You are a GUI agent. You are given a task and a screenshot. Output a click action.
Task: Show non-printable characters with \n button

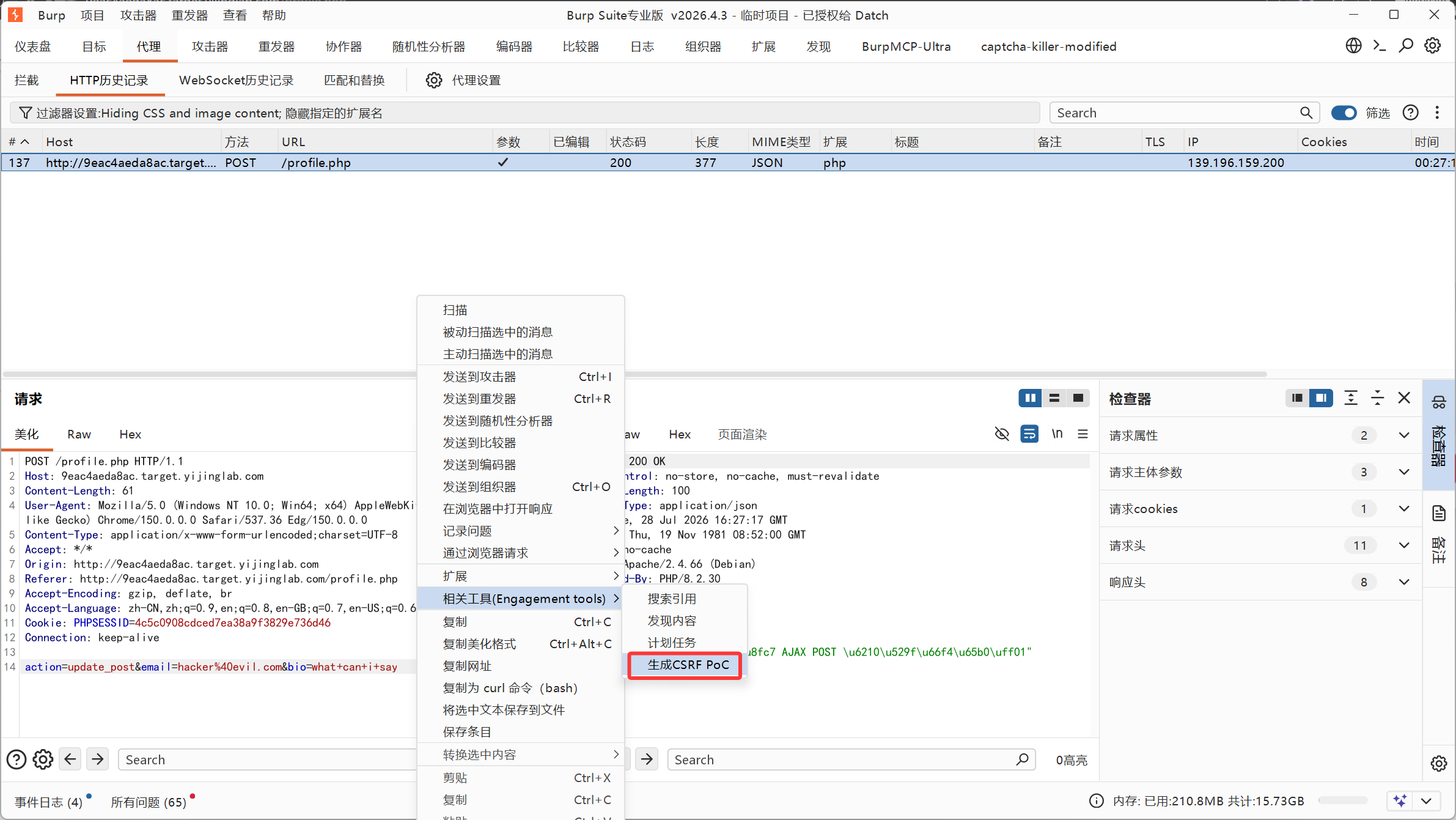coord(1057,434)
